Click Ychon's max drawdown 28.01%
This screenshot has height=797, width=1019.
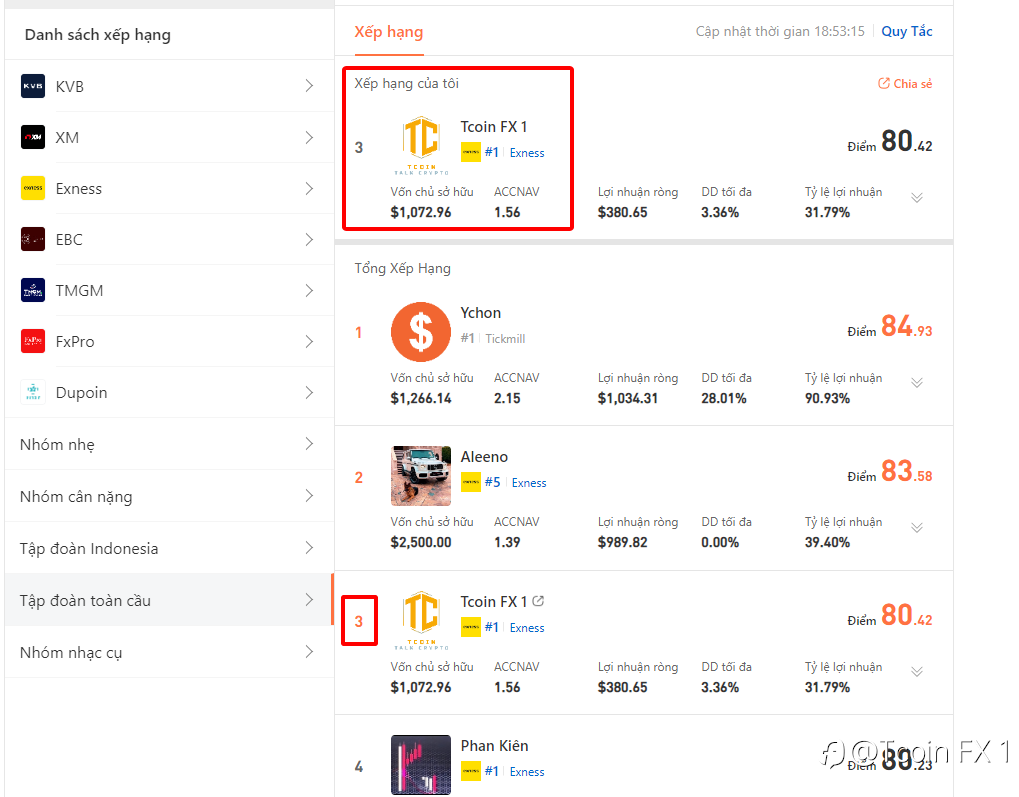(724, 398)
